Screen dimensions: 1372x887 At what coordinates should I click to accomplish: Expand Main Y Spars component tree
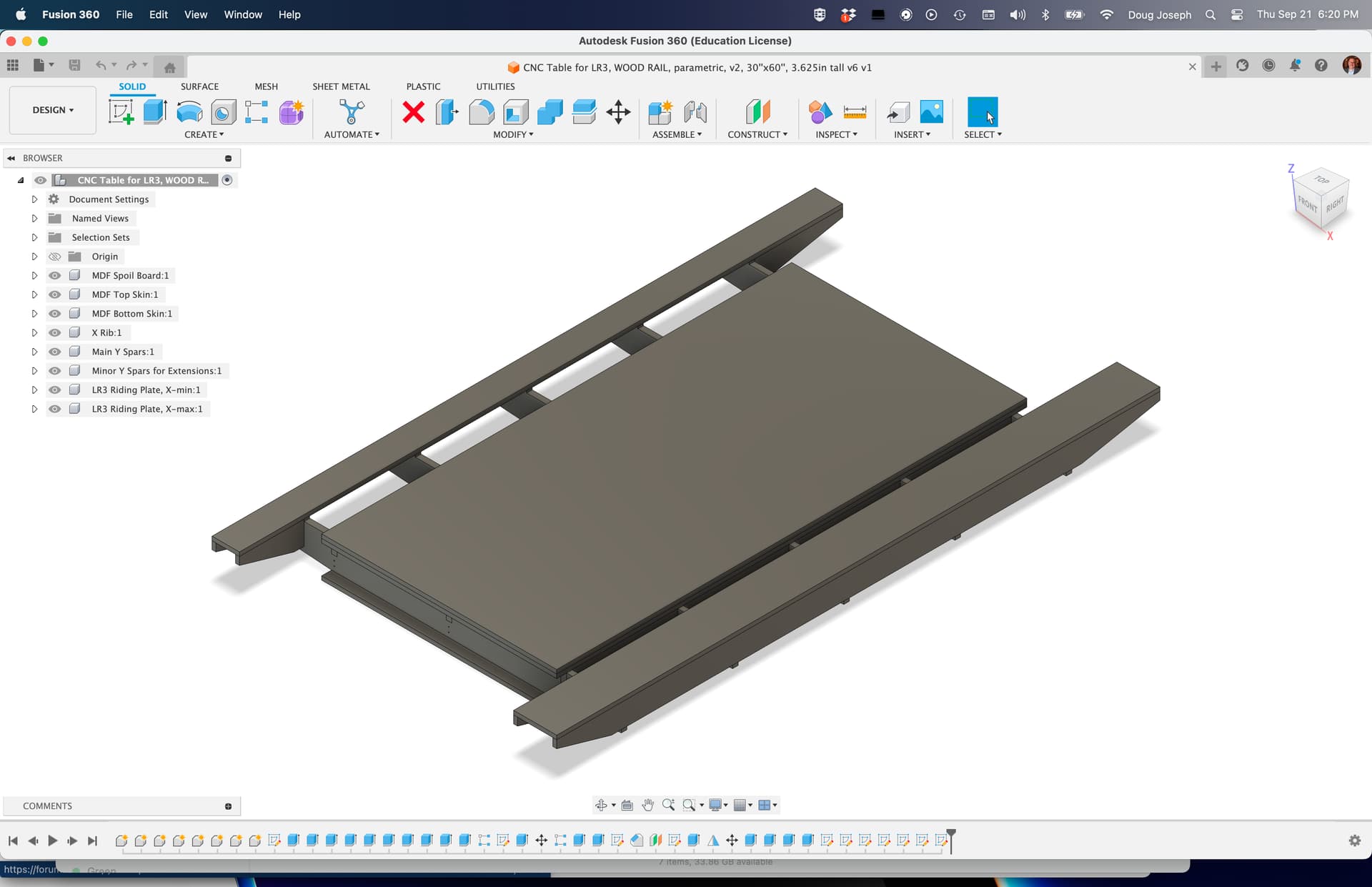[x=34, y=352]
